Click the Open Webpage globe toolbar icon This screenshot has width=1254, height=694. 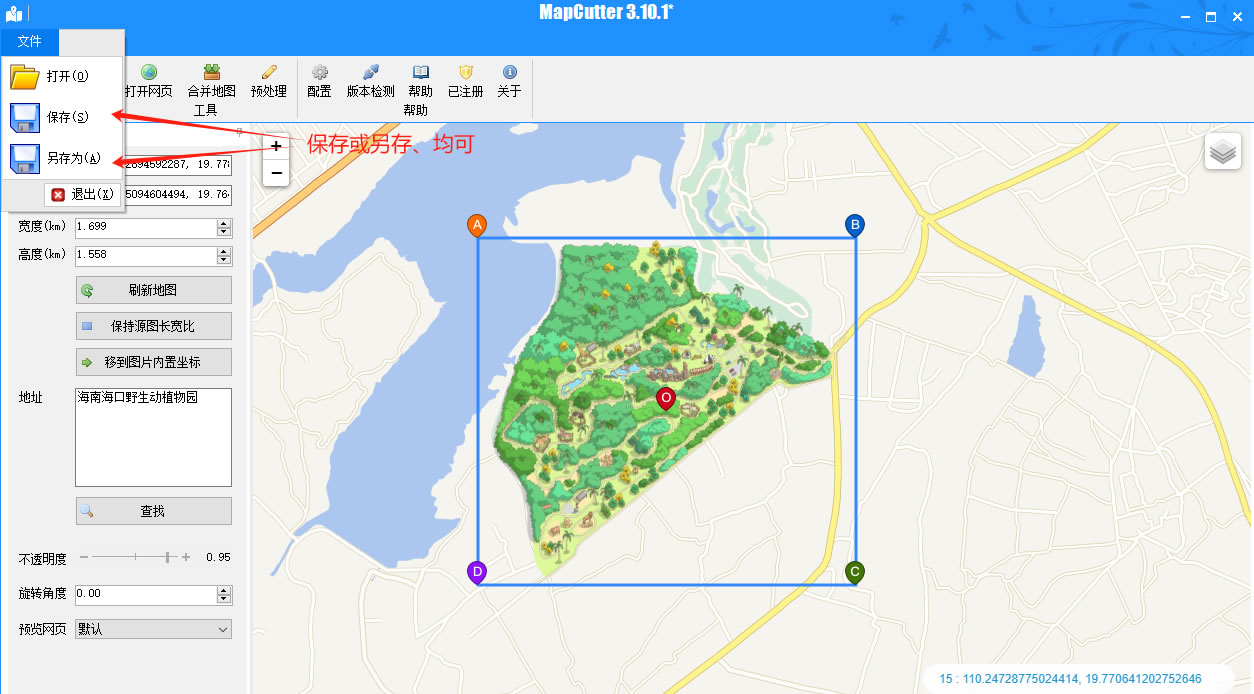pyautogui.click(x=148, y=73)
